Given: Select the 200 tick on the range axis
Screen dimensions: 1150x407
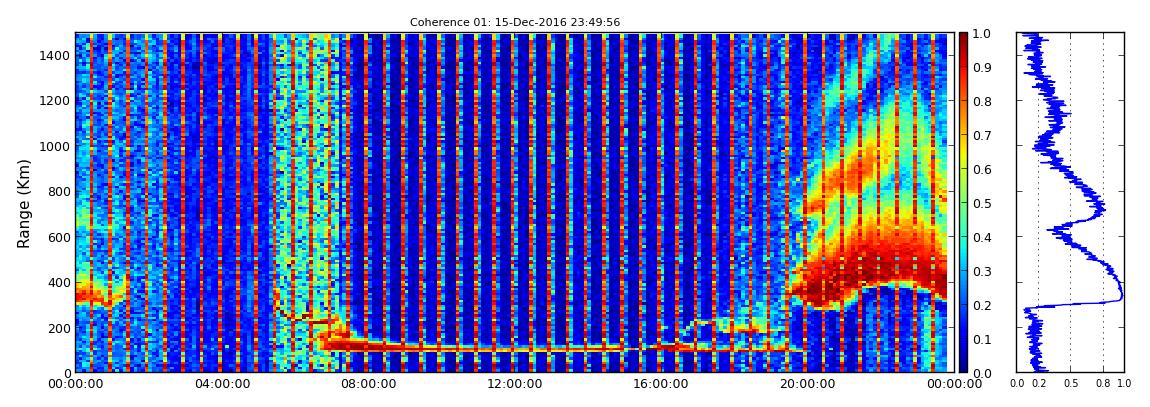Looking at the screenshot, I should (57, 328).
